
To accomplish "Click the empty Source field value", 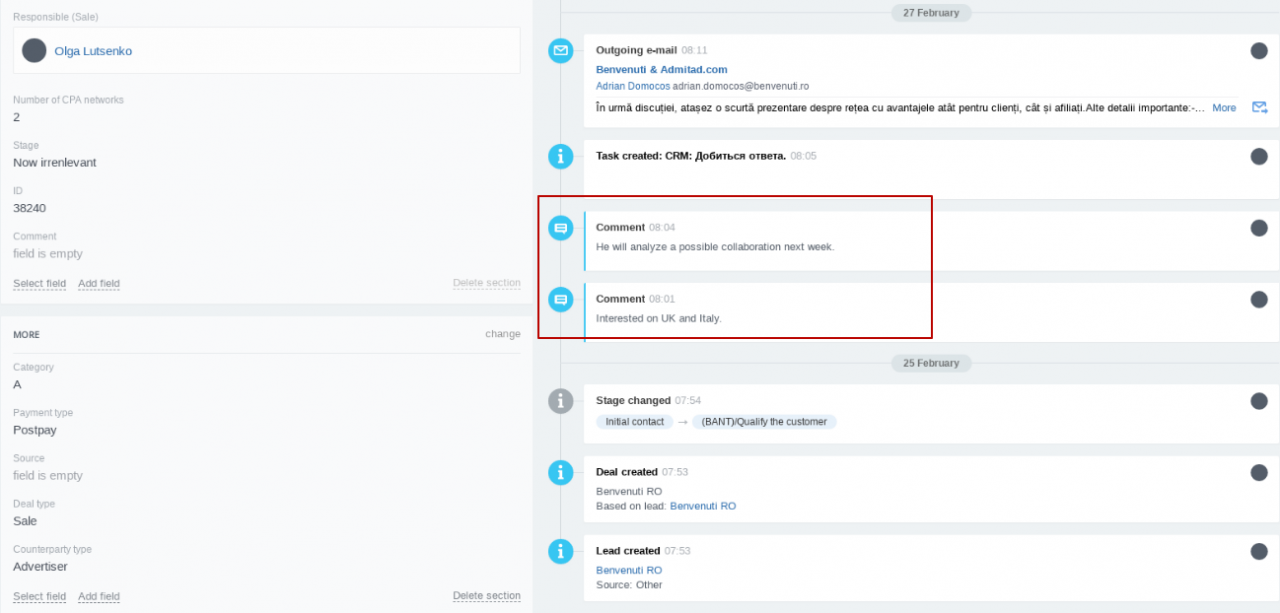I will pyautogui.click(x=48, y=476).
